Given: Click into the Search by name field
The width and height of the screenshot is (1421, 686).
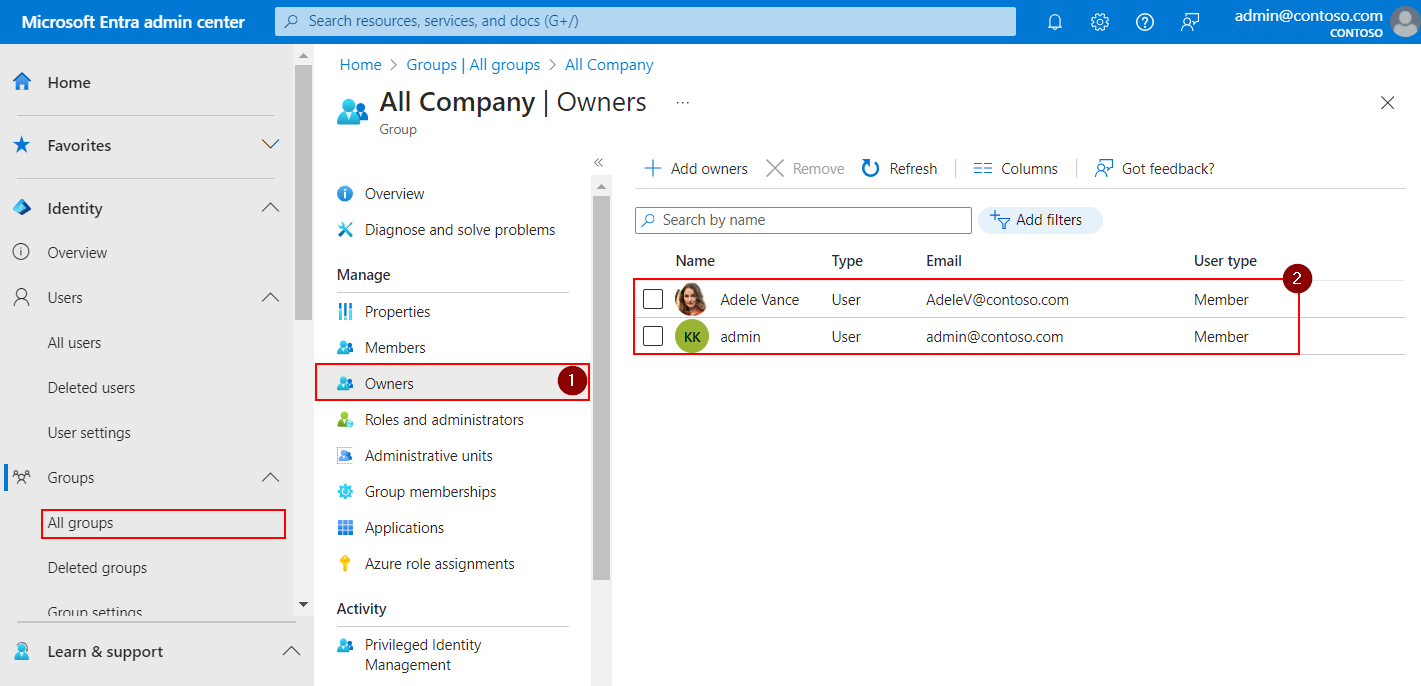Looking at the screenshot, I should tap(802, 220).
